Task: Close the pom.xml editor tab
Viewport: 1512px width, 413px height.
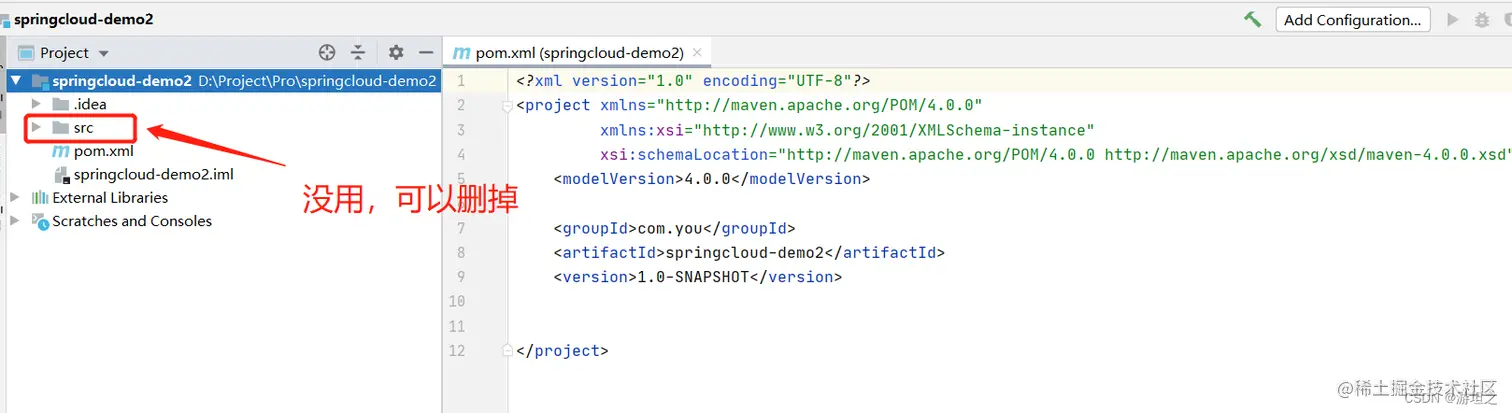Action: pyautogui.click(x=697, y=53)
